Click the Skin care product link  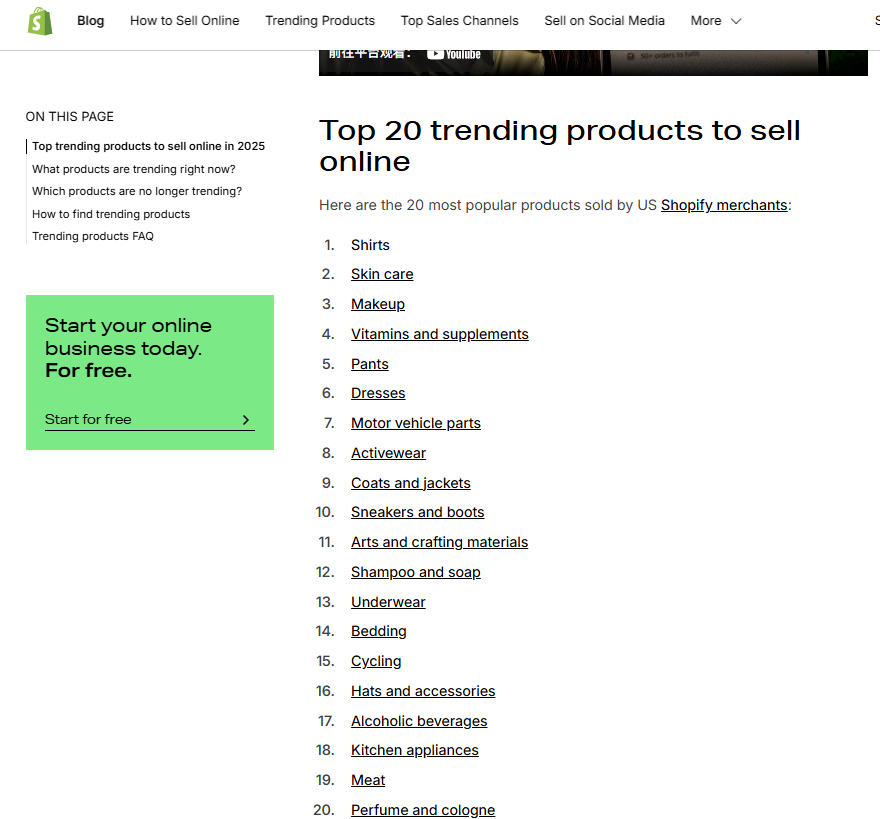(x=382, y=274)
